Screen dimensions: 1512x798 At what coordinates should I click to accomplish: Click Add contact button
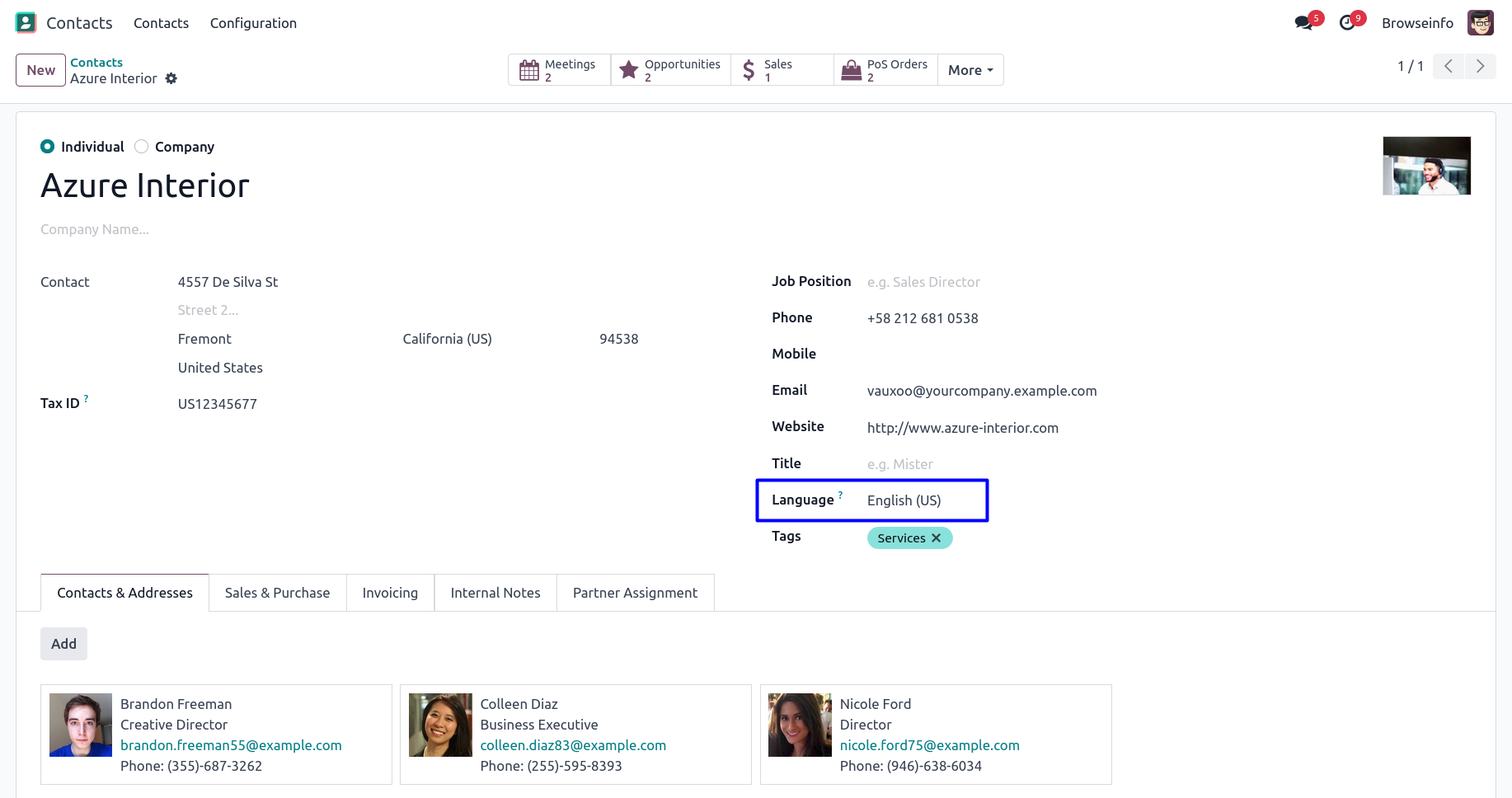pos(63,644)
